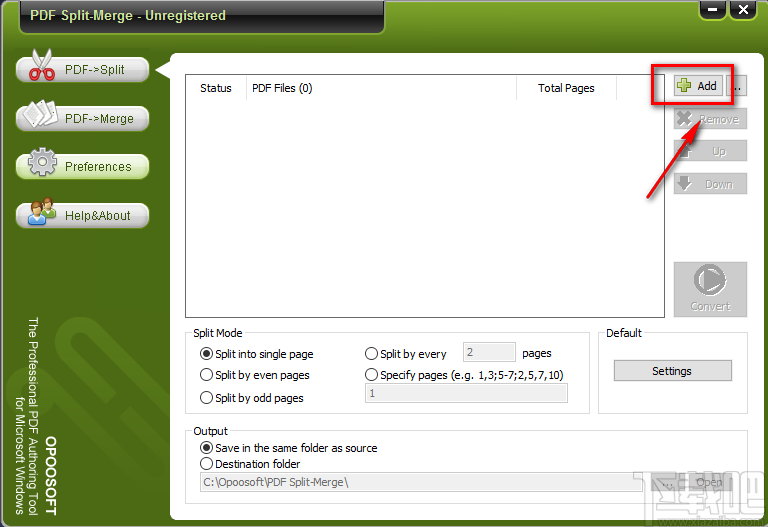The height and width of the screenshot is (527, 768).
Task: Open the Help&About section
Action: coord(82,216)
